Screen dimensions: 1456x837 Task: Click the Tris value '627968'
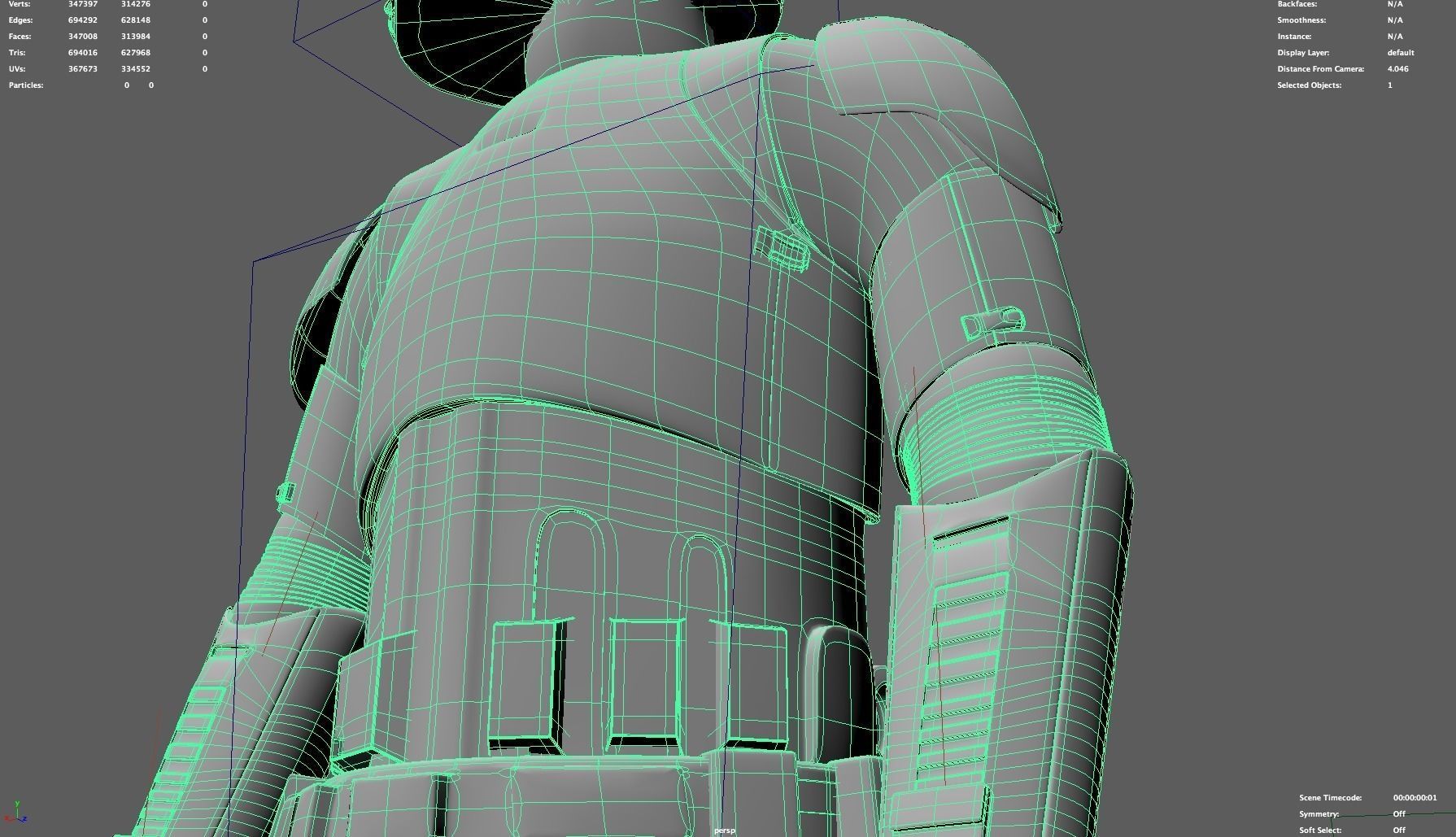pyautogui.click(x=136, y=53)
